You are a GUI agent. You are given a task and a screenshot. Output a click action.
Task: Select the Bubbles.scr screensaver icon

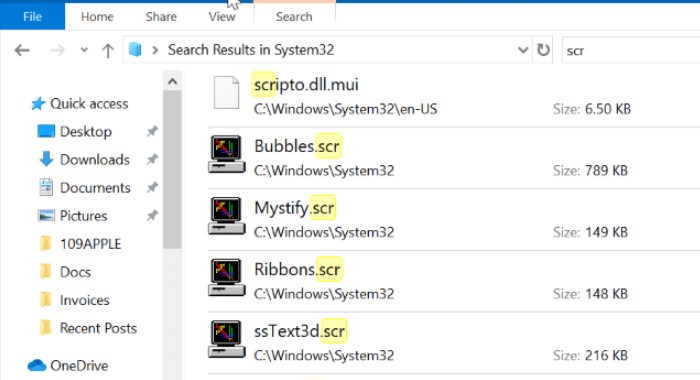pos(226,154)
